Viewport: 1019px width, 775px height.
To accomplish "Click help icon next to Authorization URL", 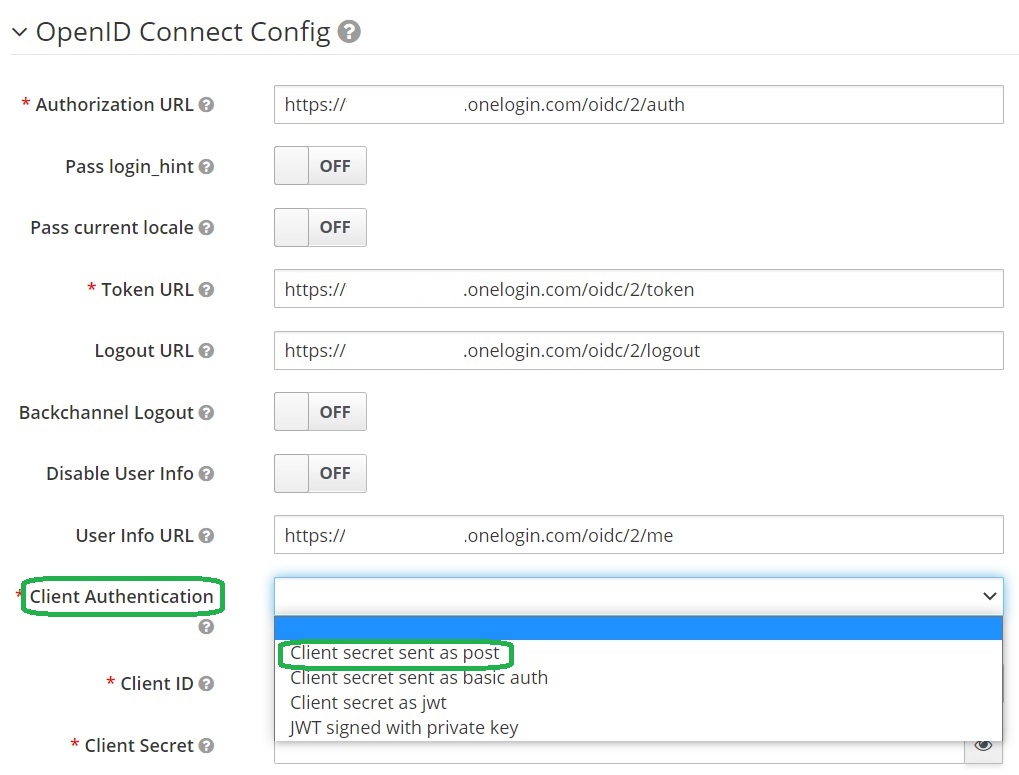I will pyautogui.click(x=206, y=105).
